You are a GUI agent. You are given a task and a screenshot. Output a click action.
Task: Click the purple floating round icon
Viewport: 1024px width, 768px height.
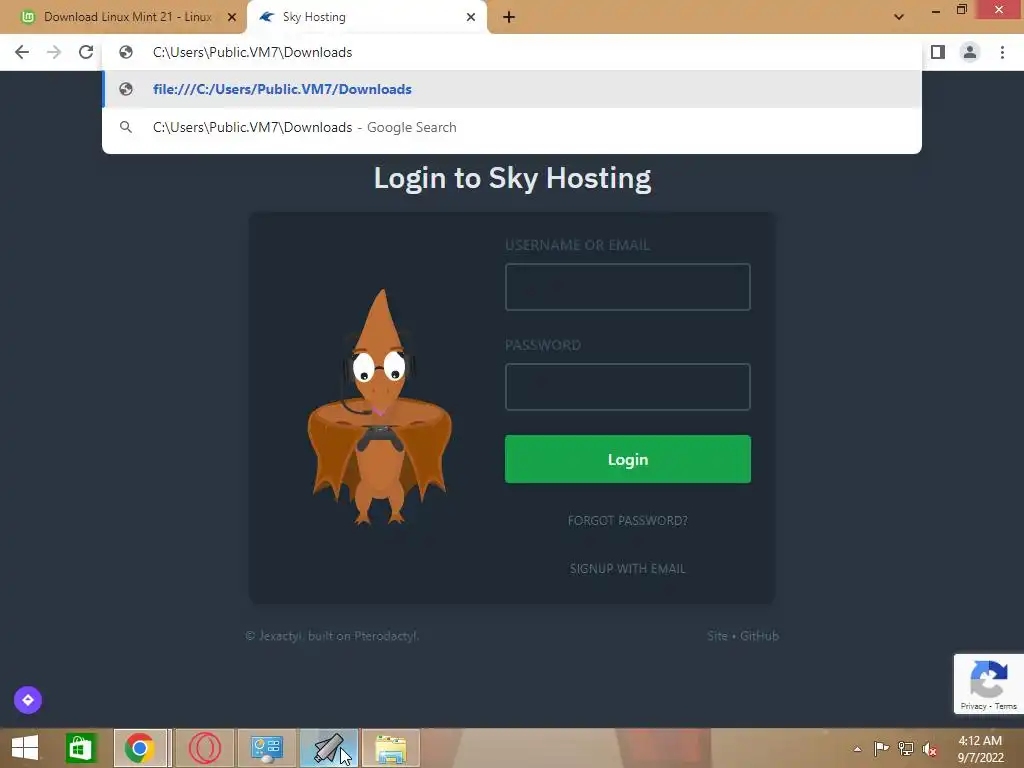[x=27, y=700]
